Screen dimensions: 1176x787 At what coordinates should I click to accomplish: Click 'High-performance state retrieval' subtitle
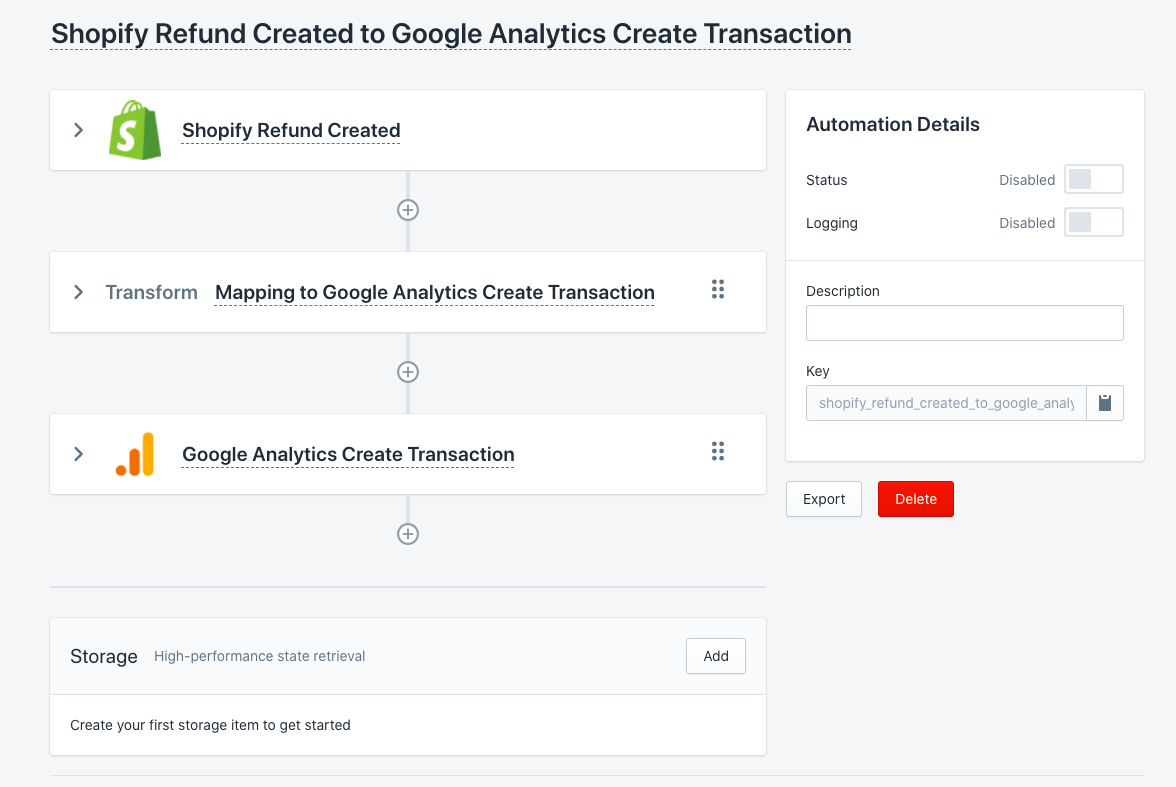click(260, 656)
